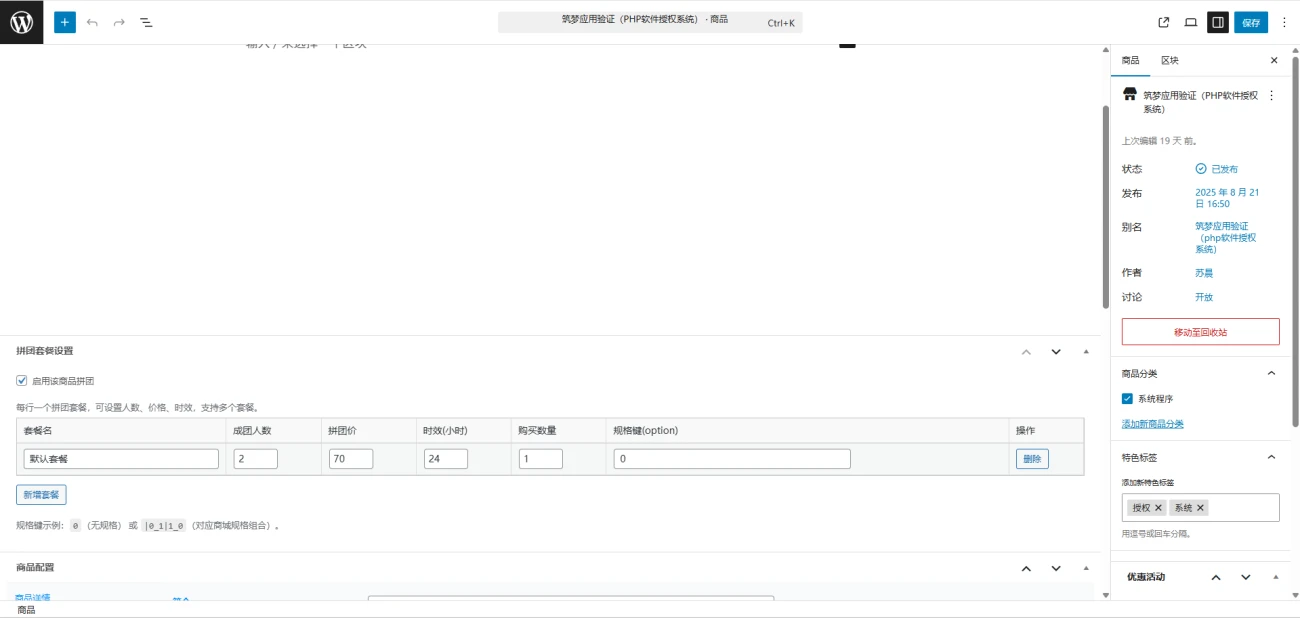
Task: Close the settings sidebar with X
Action: click(1274, 61)
